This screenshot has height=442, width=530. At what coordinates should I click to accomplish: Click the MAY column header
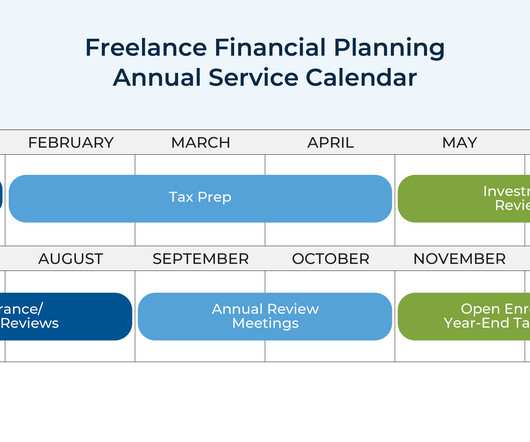[x=459, y=143]
